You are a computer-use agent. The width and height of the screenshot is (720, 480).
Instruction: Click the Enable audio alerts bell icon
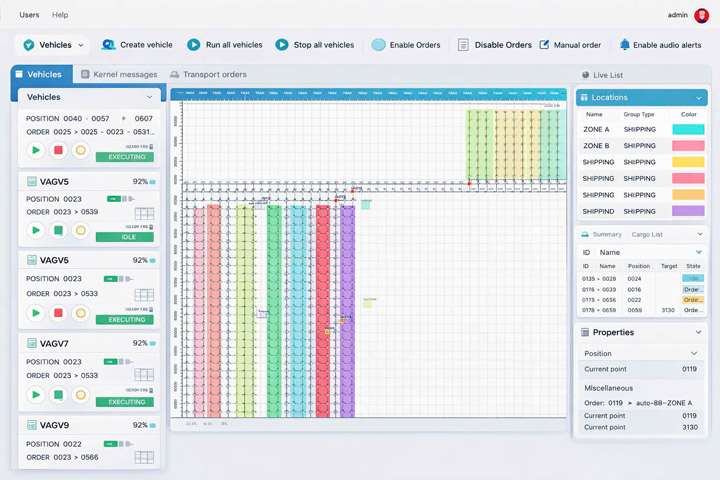pyautogui.click(x=625, y=45)
